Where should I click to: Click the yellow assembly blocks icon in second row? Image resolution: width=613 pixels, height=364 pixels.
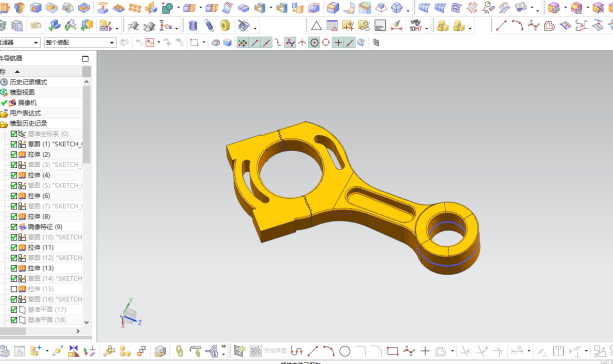coord(443,26)
